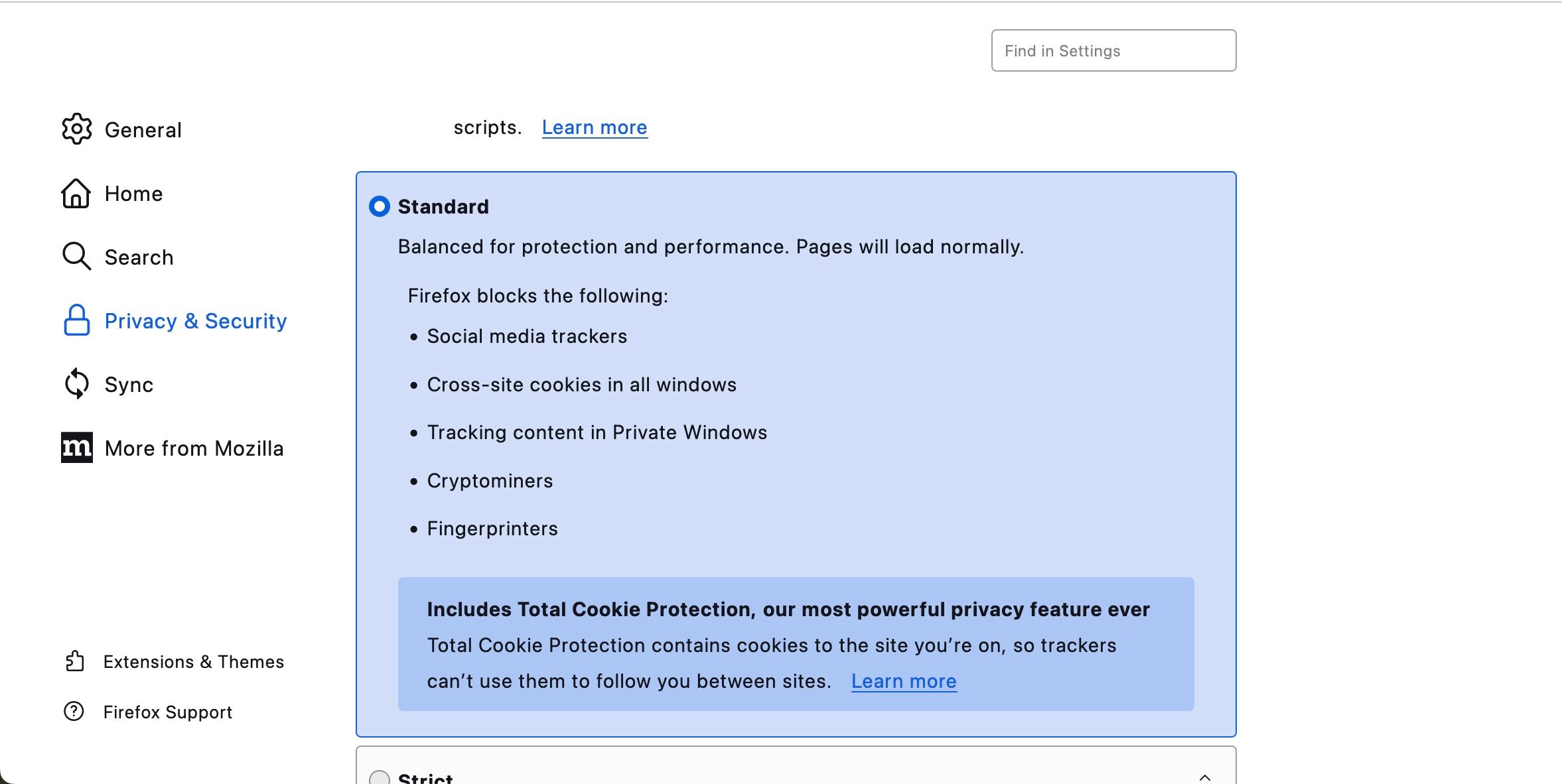The image size is (1562, 784).
Task: Select the Standard protection radio button
Action: pyautogui.click(x=379, y=206)
